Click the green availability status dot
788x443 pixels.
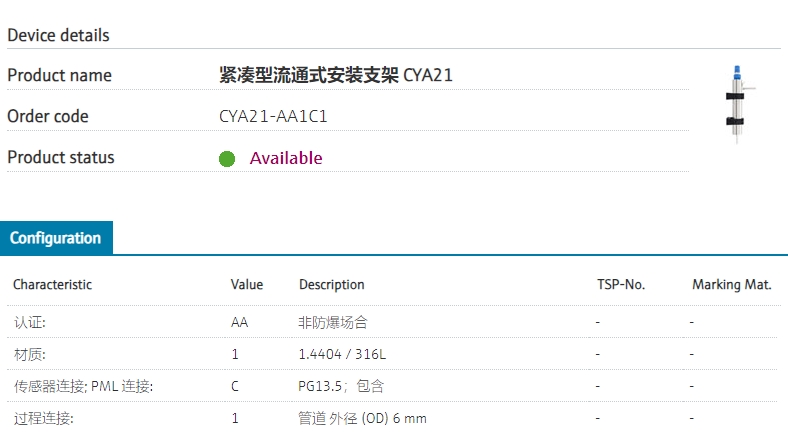point(227,159)
